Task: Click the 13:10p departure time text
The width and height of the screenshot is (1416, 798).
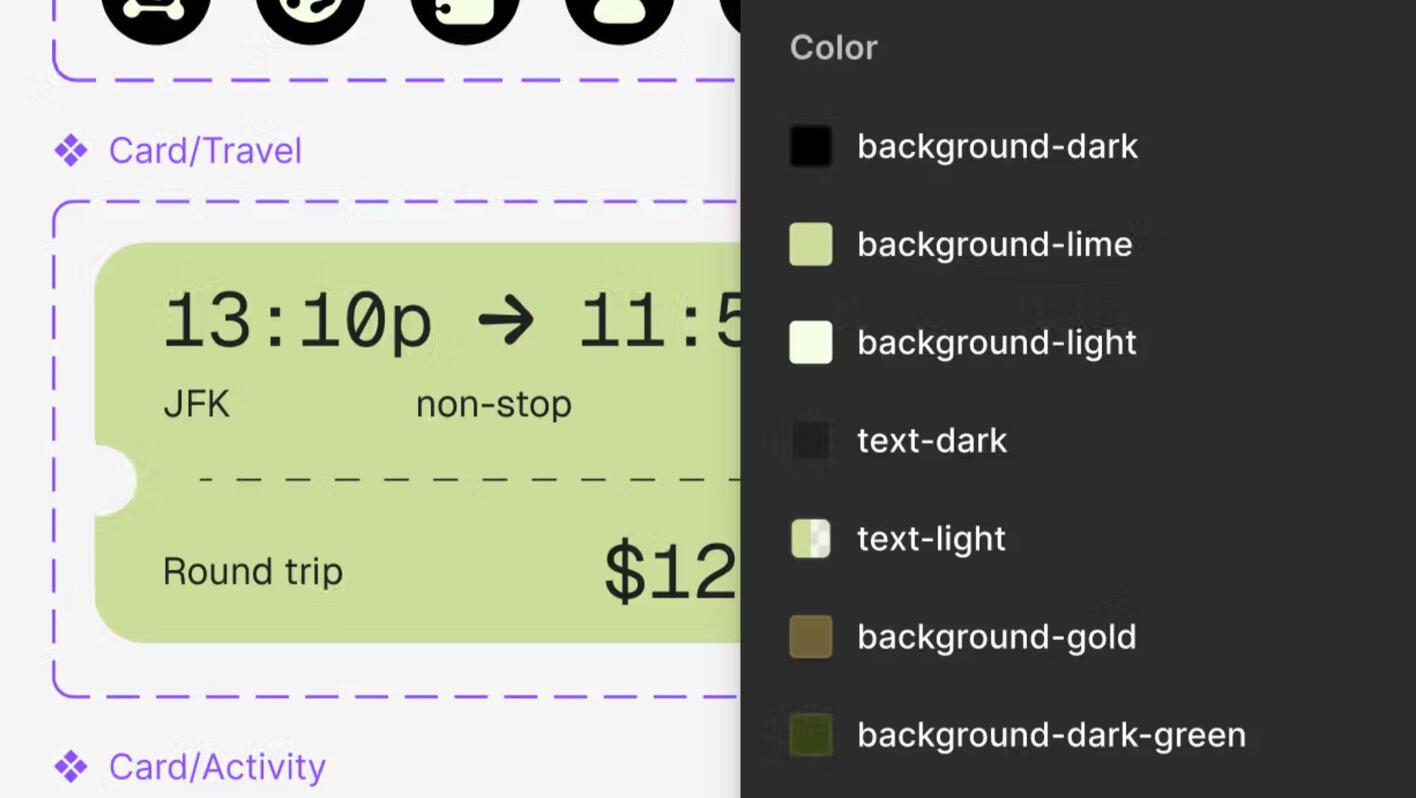Action: (297, 322)
